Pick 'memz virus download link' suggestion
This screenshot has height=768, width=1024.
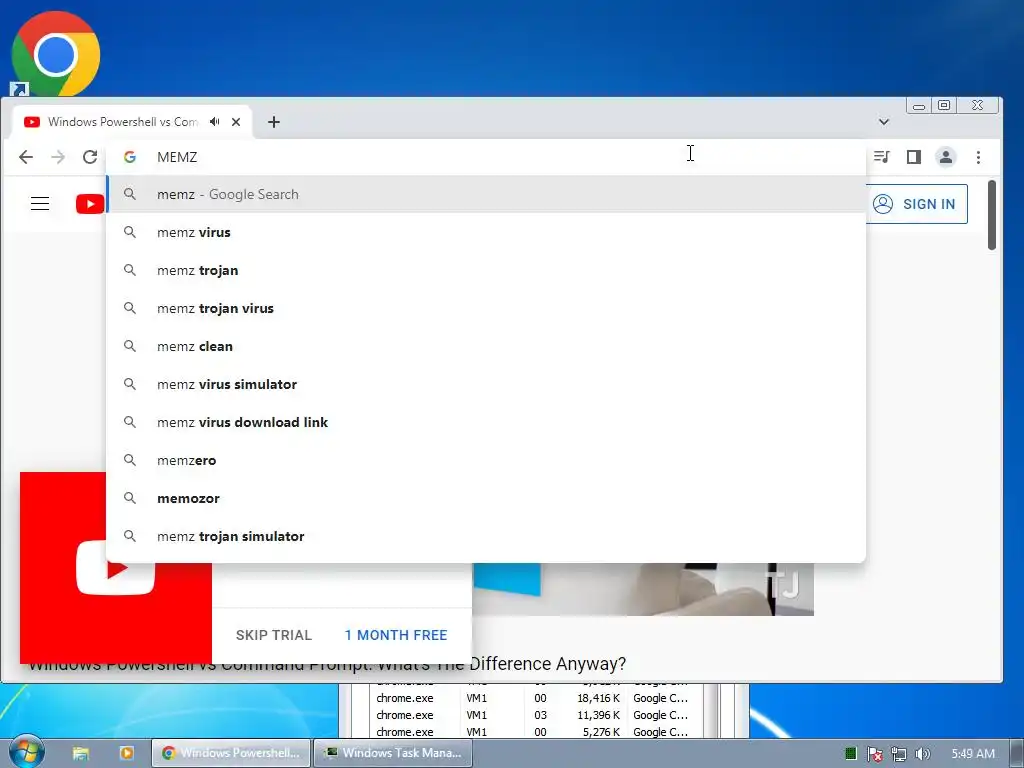click(x=486, y=422)
